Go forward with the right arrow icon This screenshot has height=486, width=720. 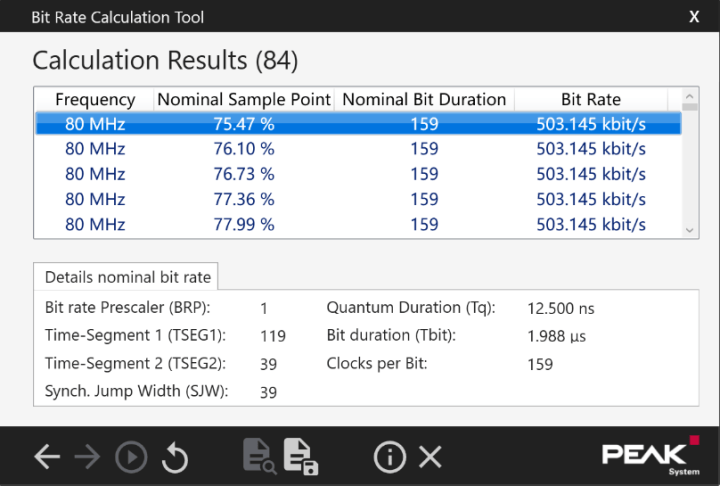(87, 457)
